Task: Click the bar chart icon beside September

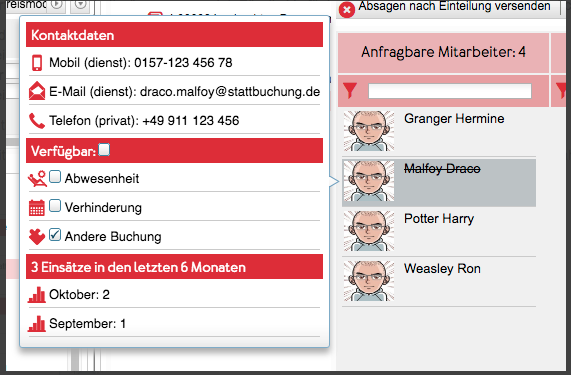Action: (x=37, y=324)
